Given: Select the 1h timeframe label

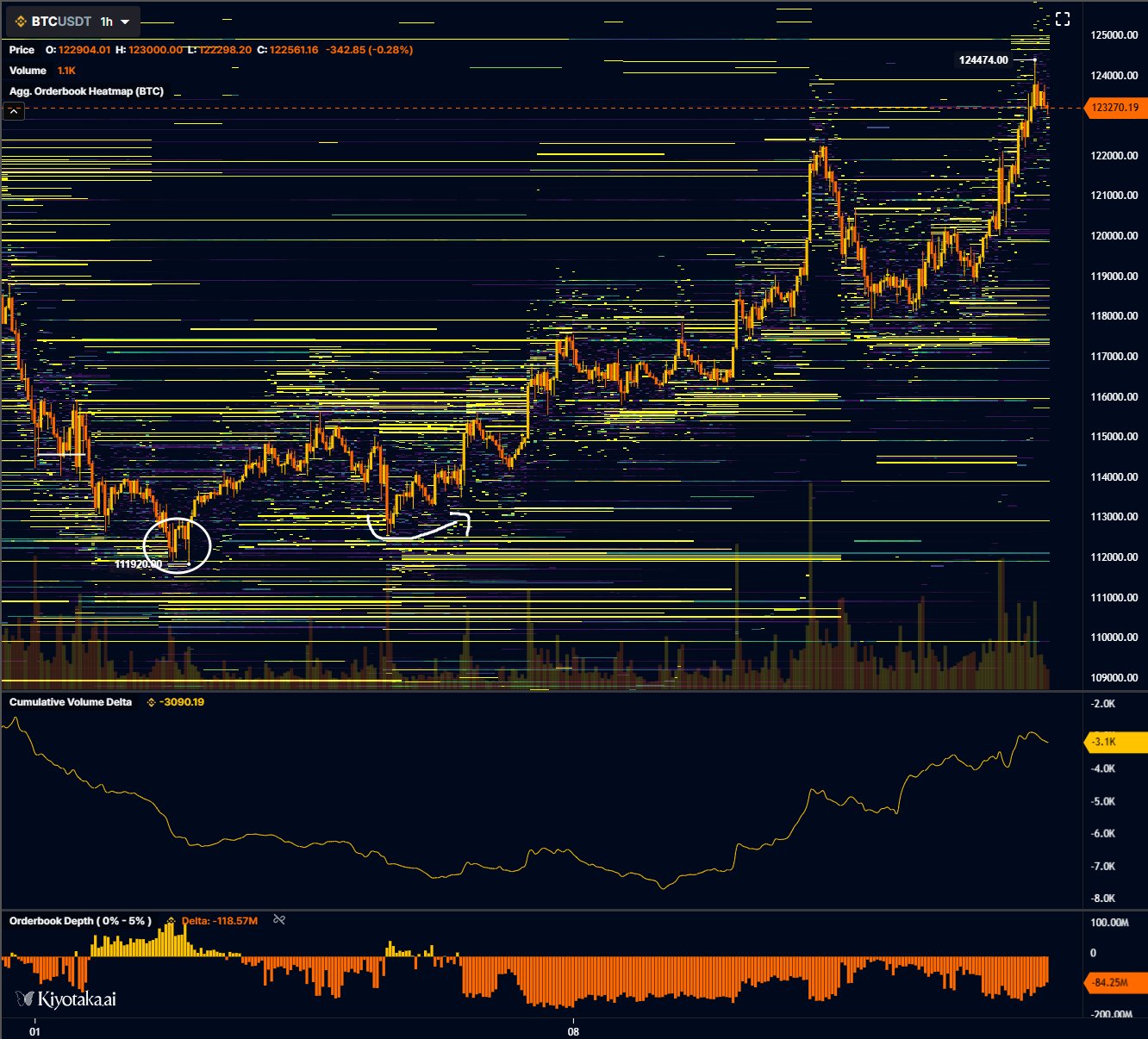Looking at the screenshot, I should 107,22.
